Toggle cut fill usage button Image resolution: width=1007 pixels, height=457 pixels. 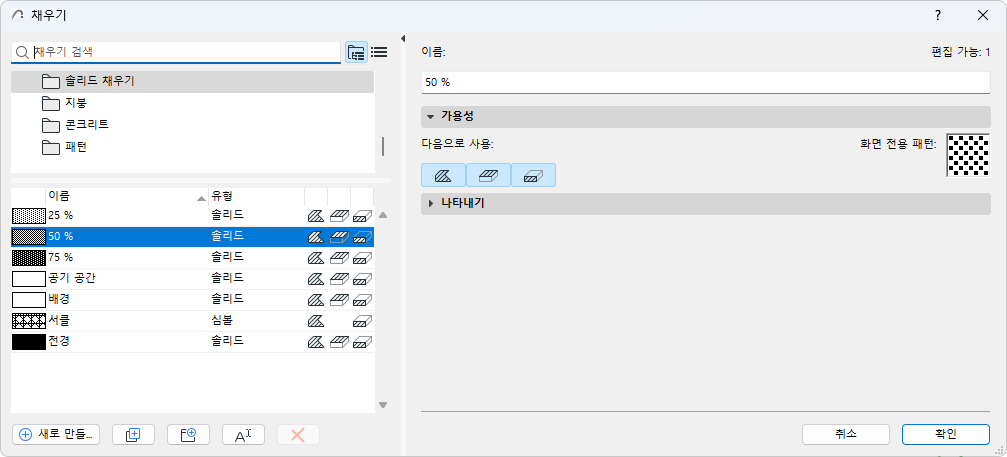pos(533,175)
